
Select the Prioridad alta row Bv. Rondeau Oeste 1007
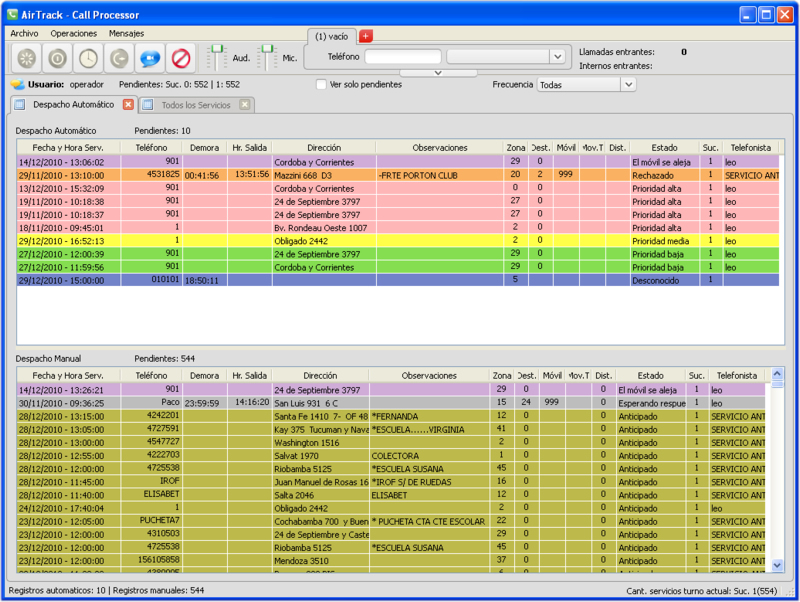coord(398,228)
